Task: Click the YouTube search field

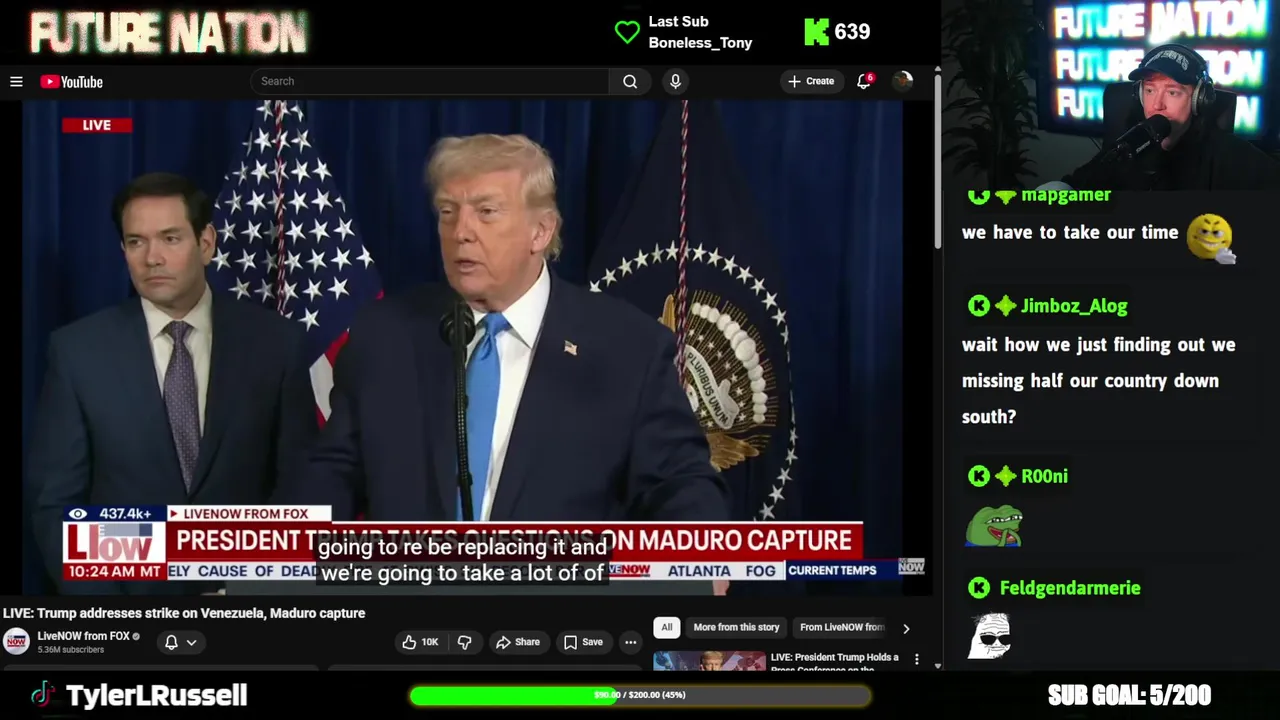Action: pos(430,81)
